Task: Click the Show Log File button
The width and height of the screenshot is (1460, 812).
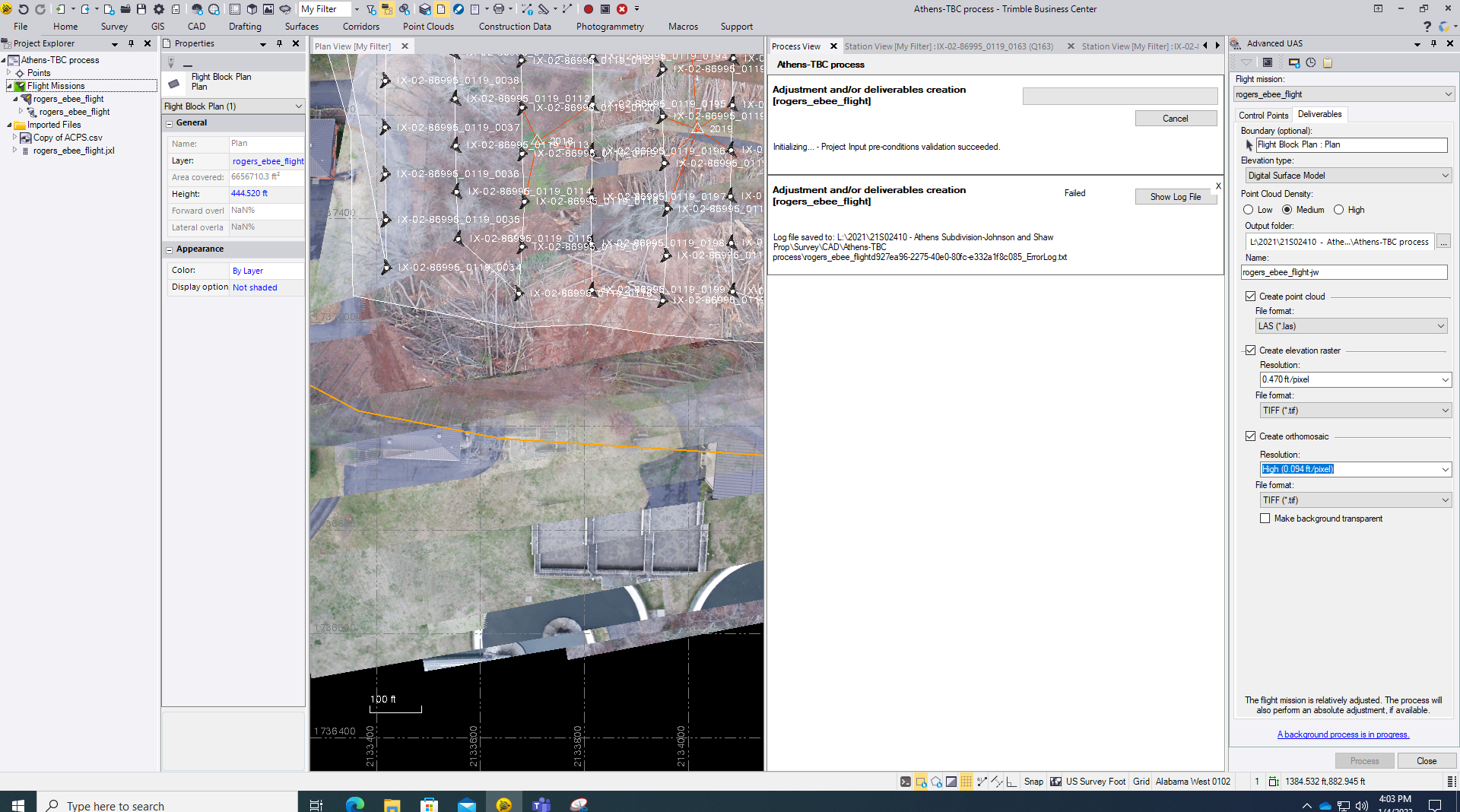Action: click(1175, 197)
